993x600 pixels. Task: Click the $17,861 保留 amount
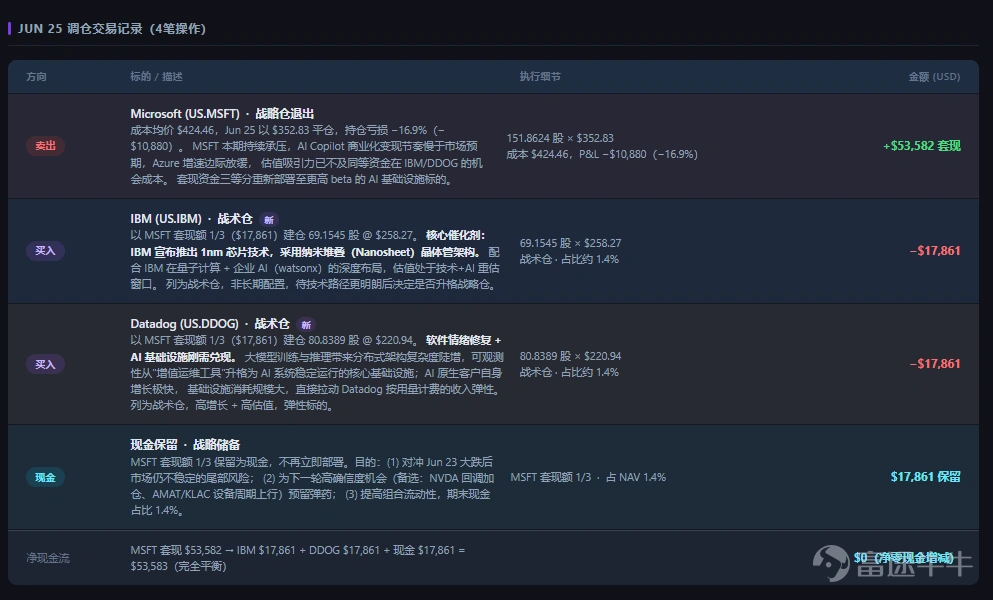coord(925,476)
